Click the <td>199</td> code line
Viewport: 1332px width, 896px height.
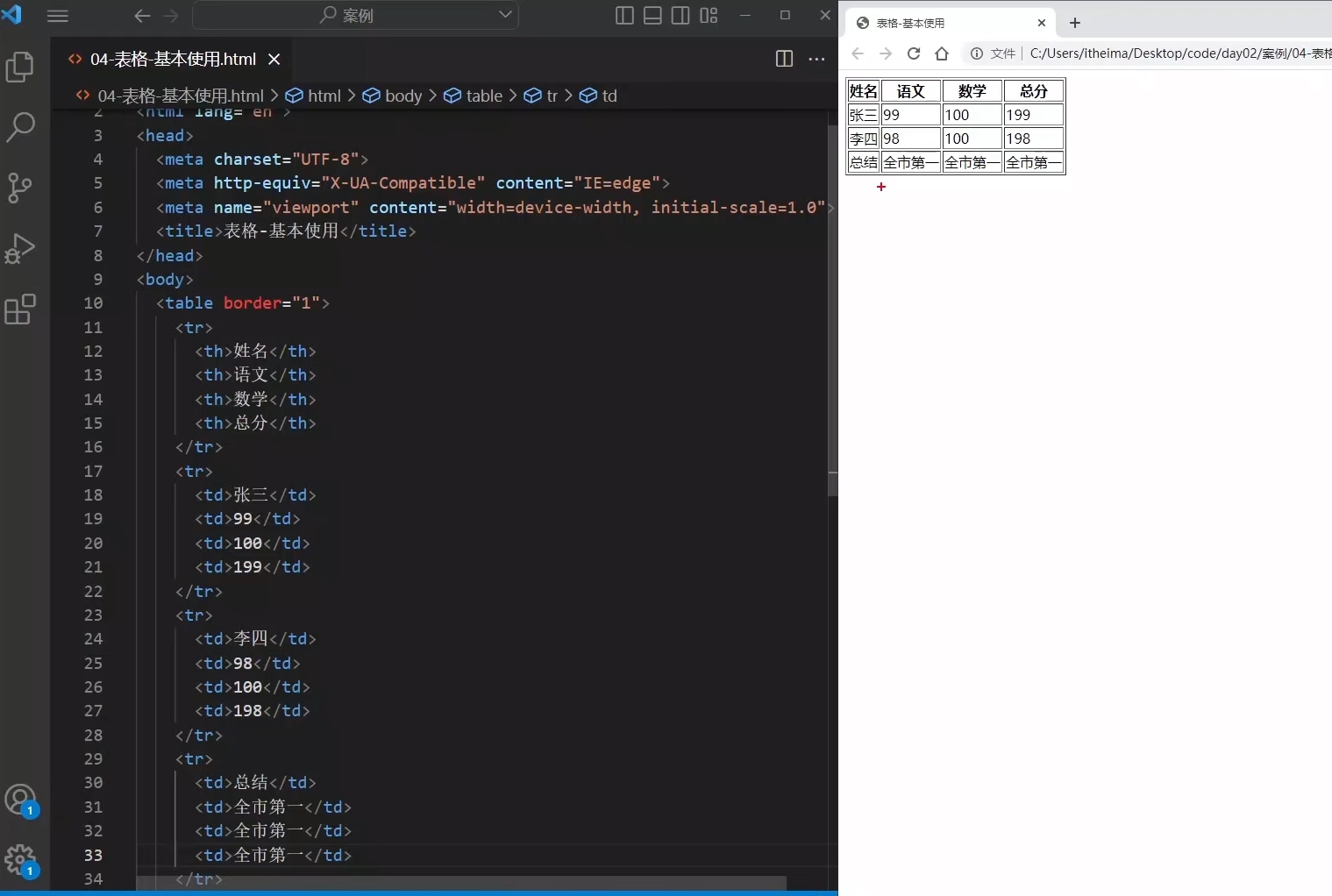(x=253, y=567)
